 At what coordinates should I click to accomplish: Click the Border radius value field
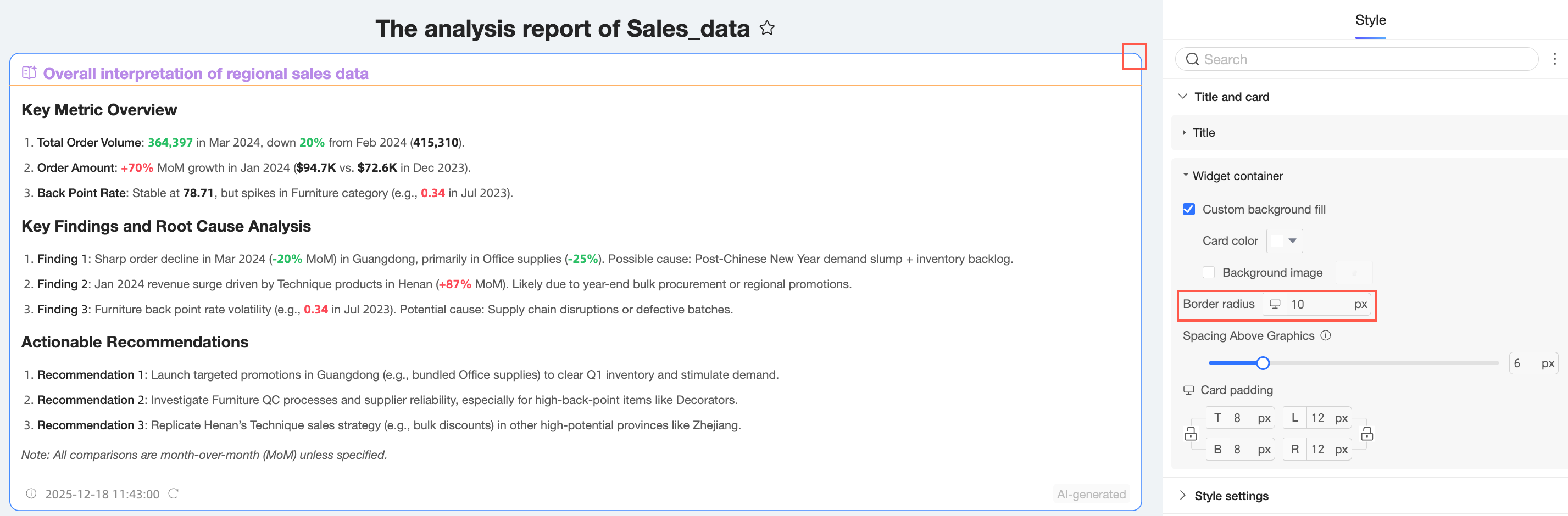(x=1319, y=304)
